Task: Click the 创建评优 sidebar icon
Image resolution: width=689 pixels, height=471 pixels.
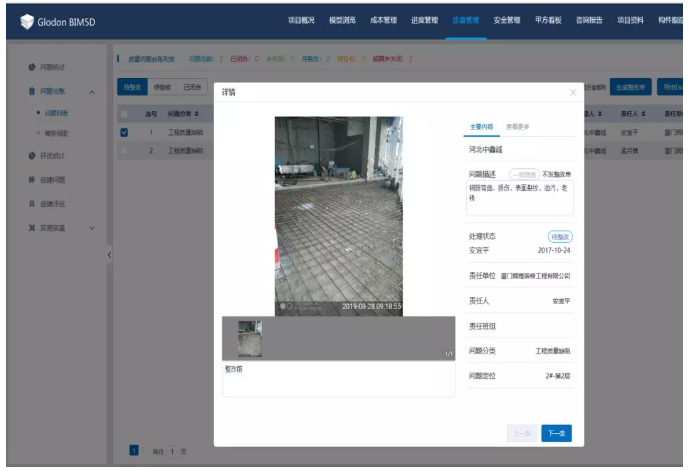Action: [x=31, y=204]
